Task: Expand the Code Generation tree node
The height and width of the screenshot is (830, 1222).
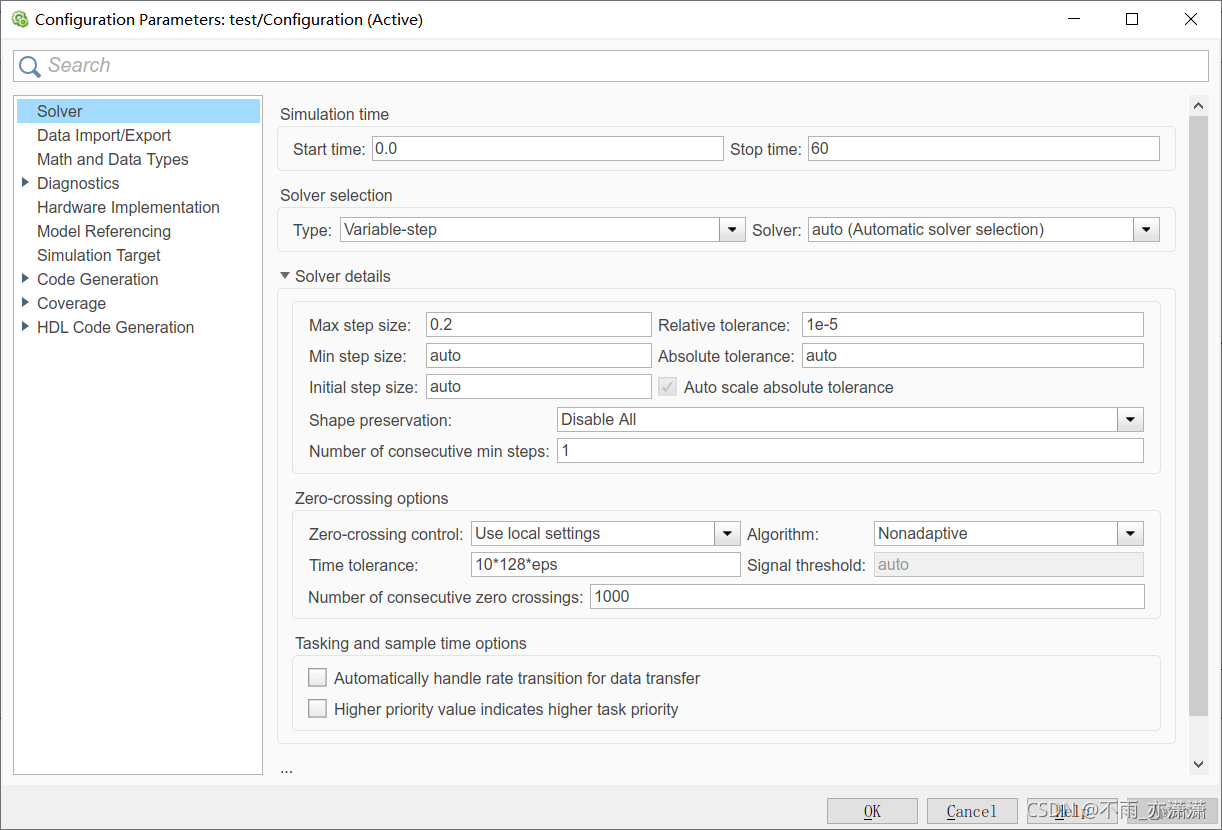Action: tap(25, 279)
